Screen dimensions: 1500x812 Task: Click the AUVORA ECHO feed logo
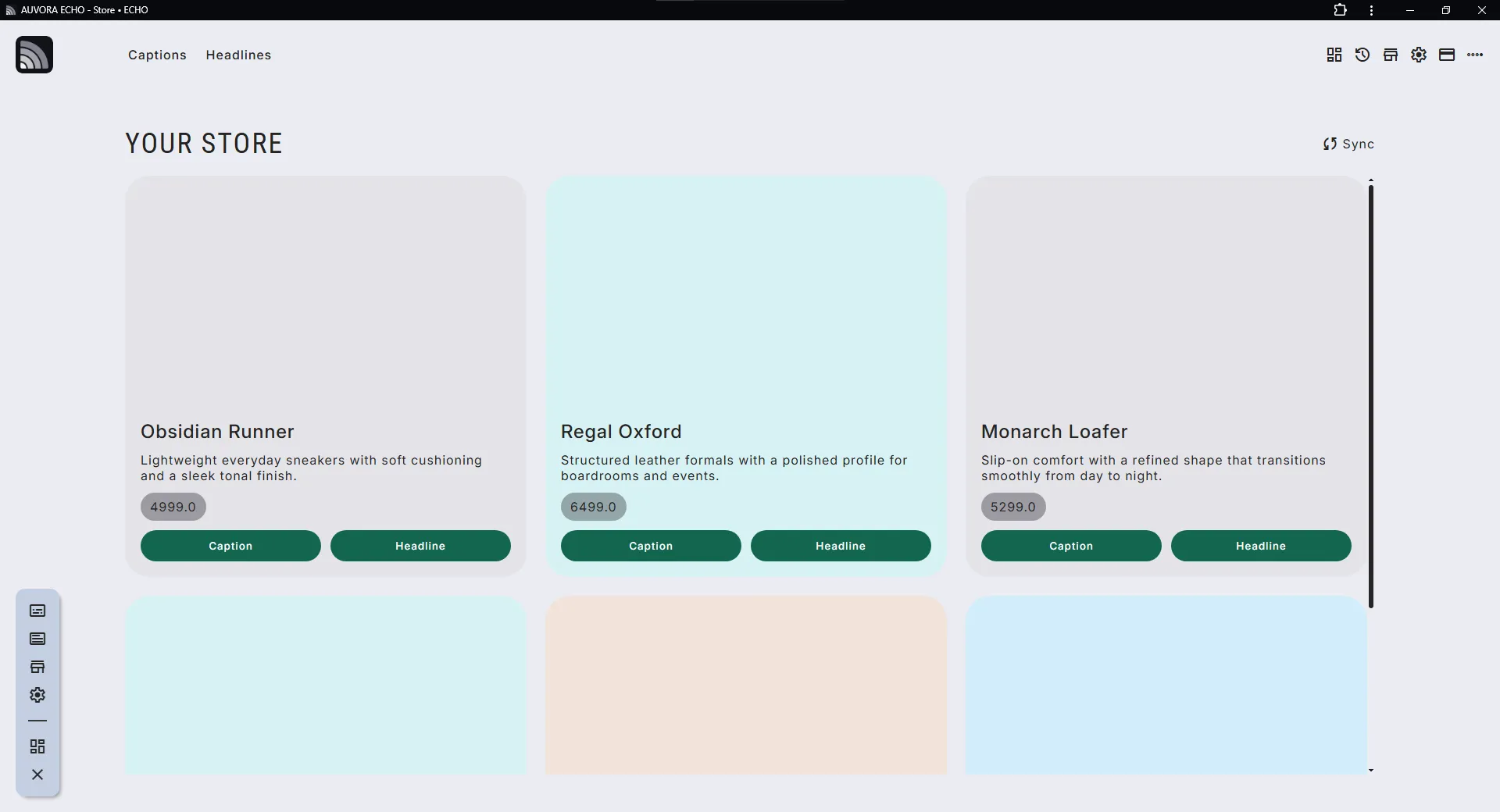[x=34, y=55]
